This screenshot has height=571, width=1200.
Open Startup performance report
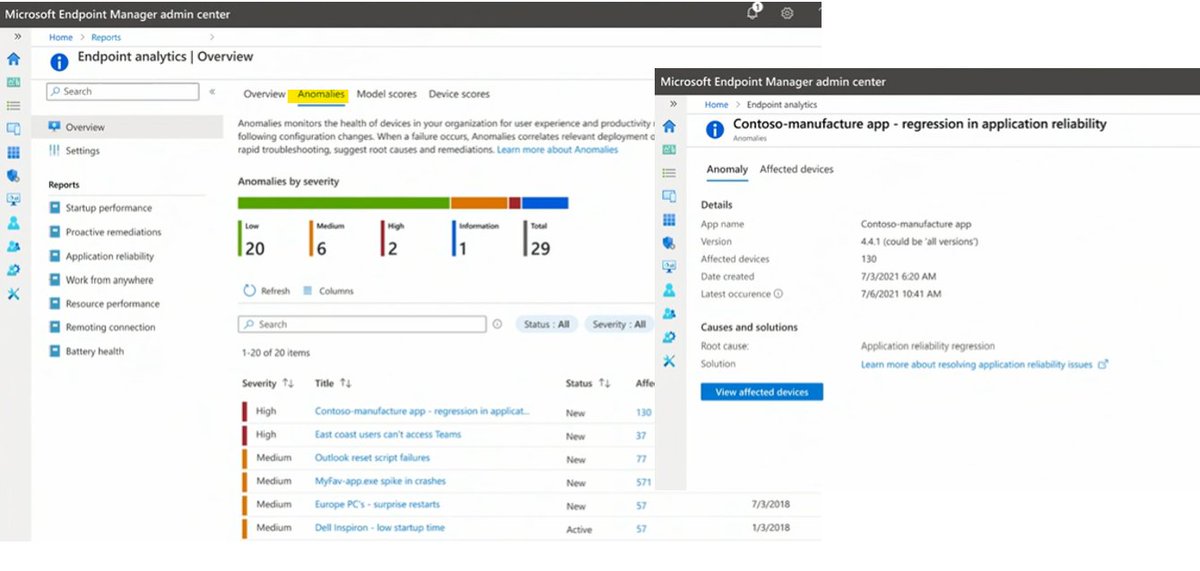pyautogui.click(x=108, y=208)
